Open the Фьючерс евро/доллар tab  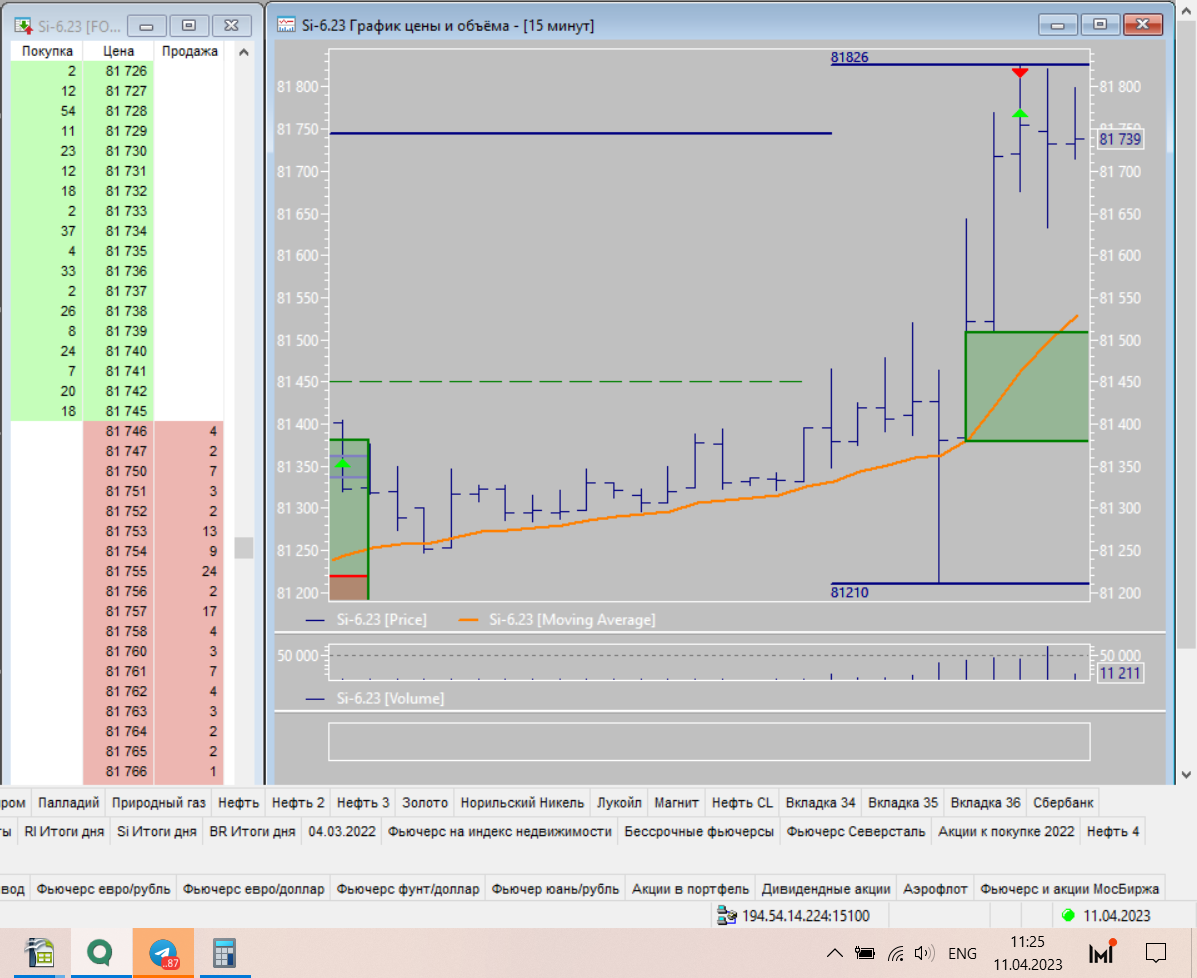pos(253,889)
